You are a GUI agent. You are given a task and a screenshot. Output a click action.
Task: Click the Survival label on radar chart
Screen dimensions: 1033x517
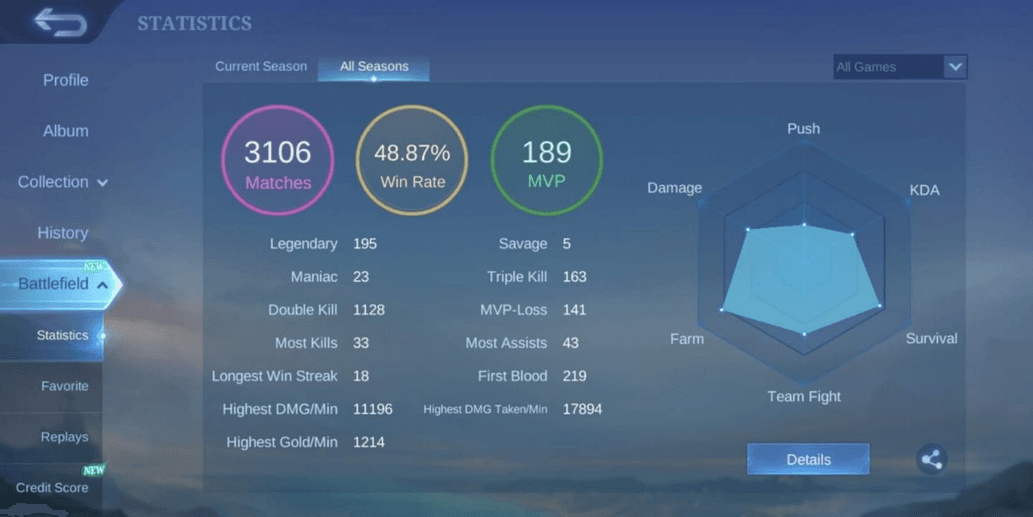pos(932,339)
